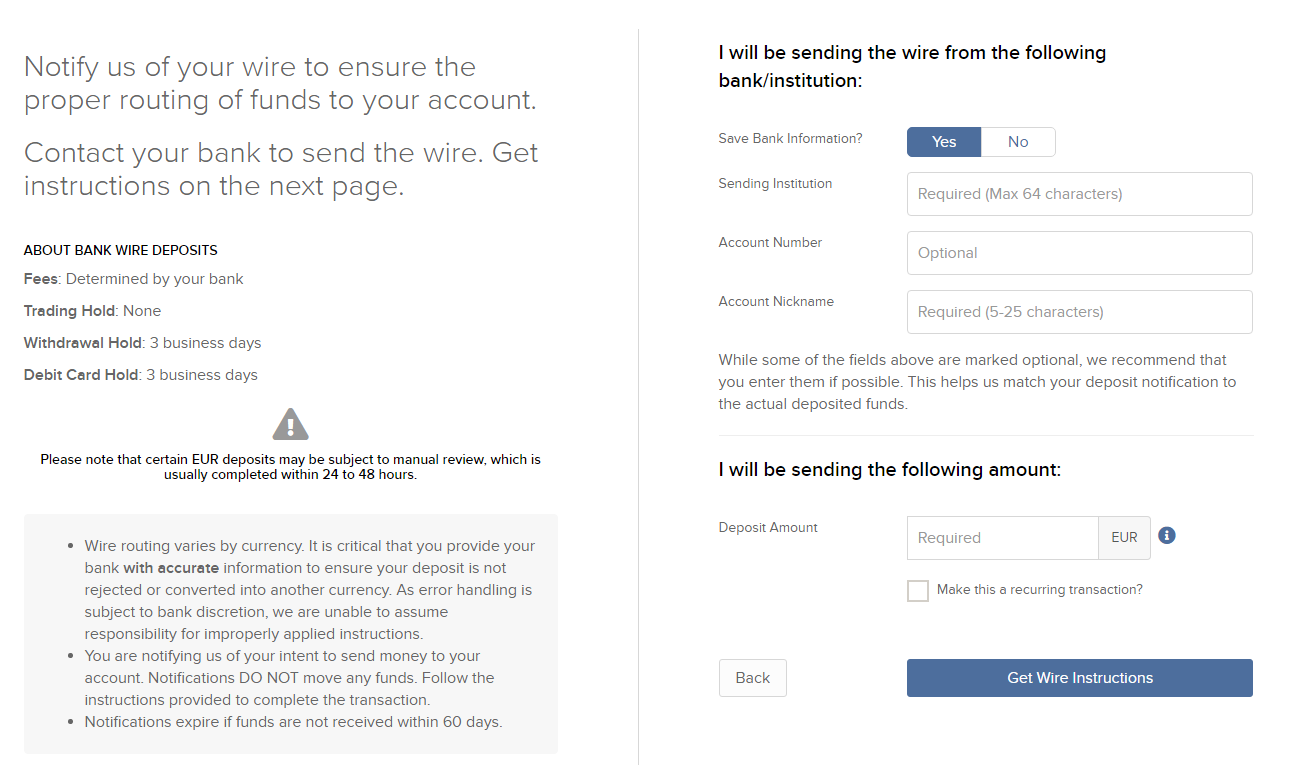
Task: Click the info icon beside Deposit Amount
Action: click(1167, 536)
